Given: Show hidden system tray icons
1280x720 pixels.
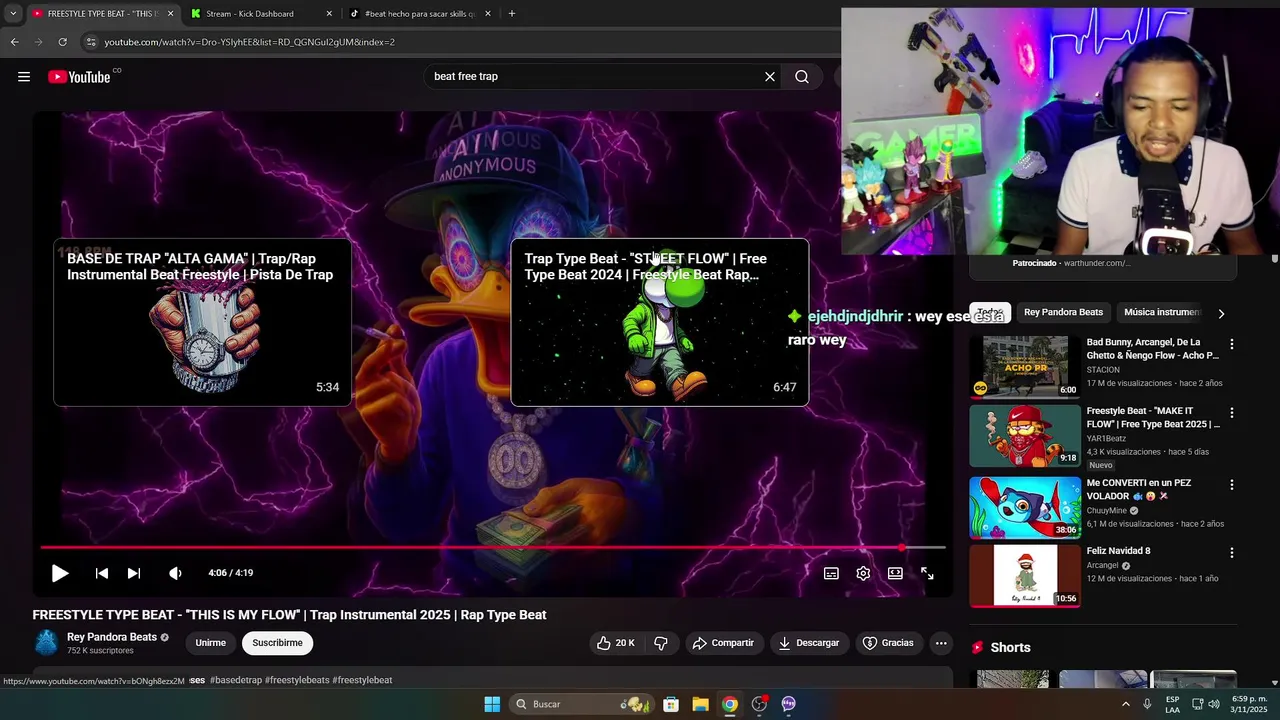Looking at the screenshot, I should click(x=1125, y=704).
